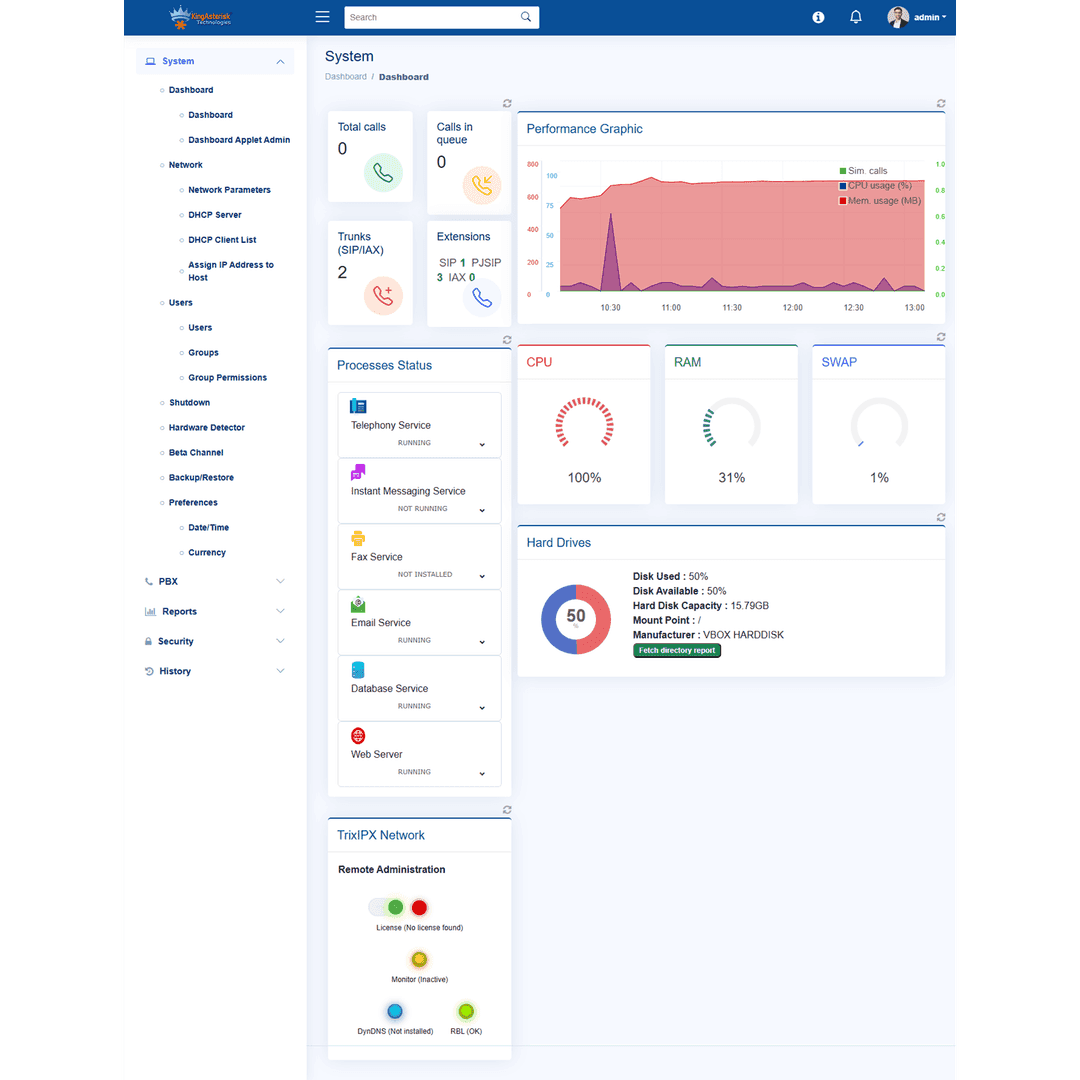Click the Fax Service printer icon
The height and width of the screenshot is (1080, 1080).
pos(359,537)
